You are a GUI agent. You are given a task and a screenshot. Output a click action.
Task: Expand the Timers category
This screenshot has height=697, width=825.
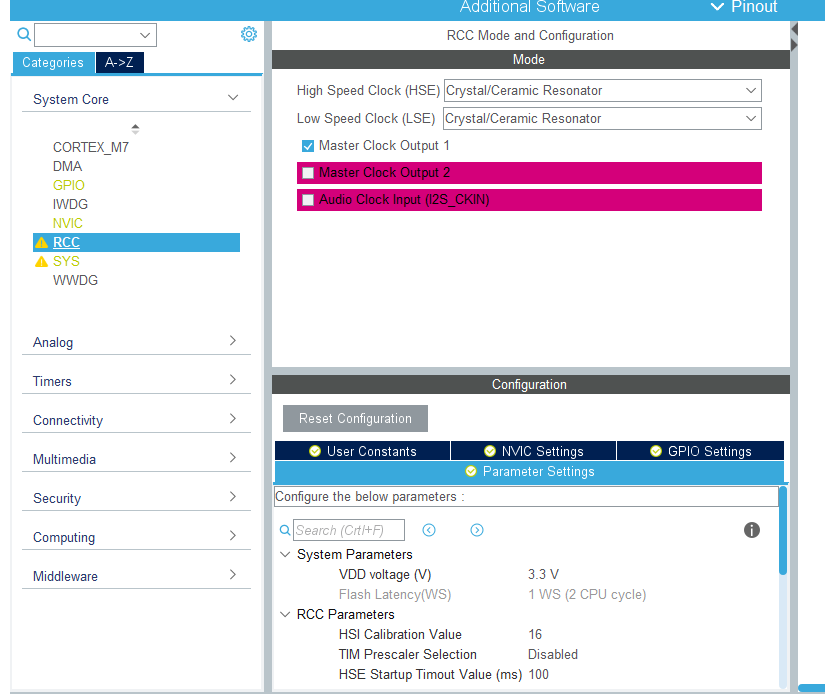(135, 381)
